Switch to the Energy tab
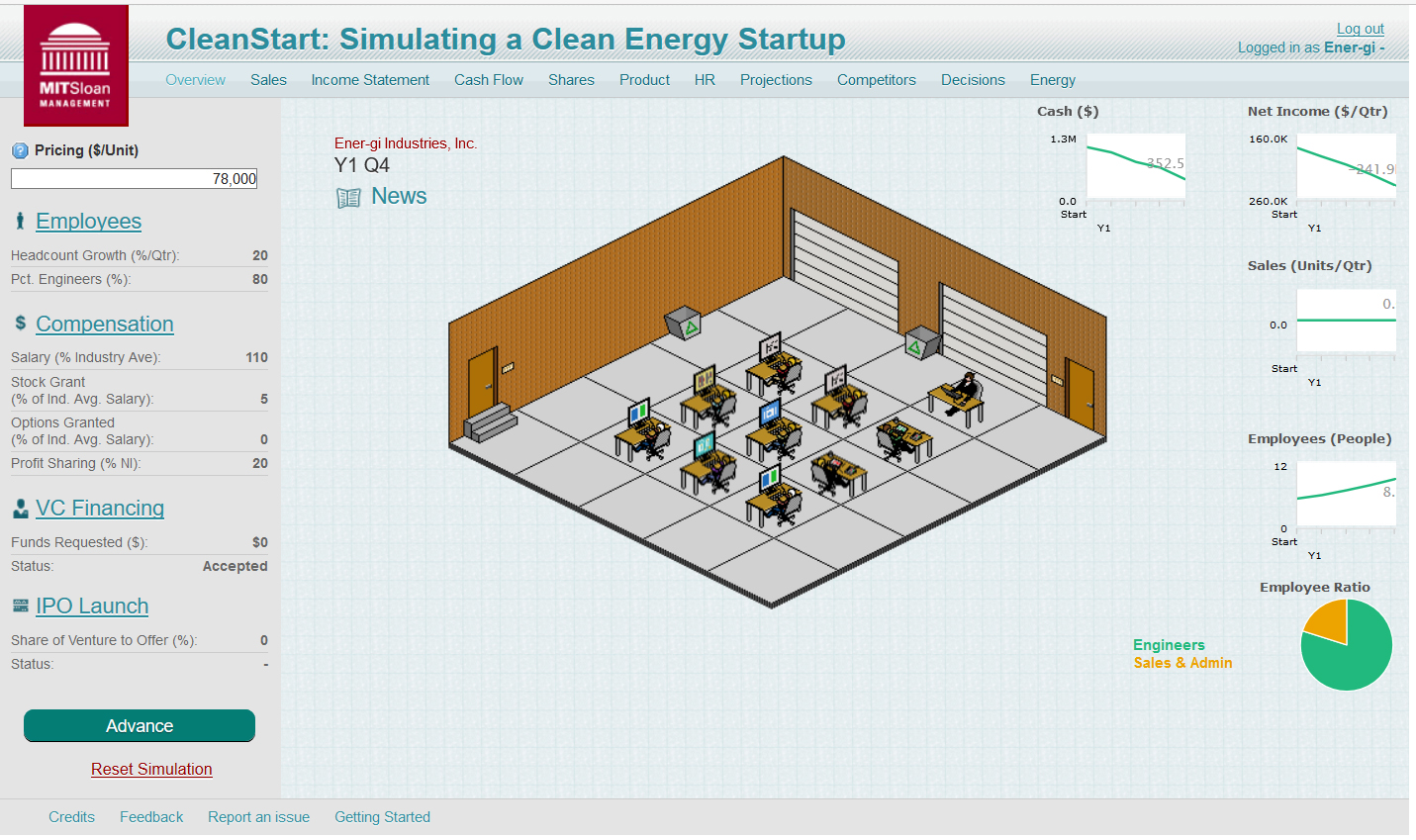The image size is (1416, 840). (1052, 80)
